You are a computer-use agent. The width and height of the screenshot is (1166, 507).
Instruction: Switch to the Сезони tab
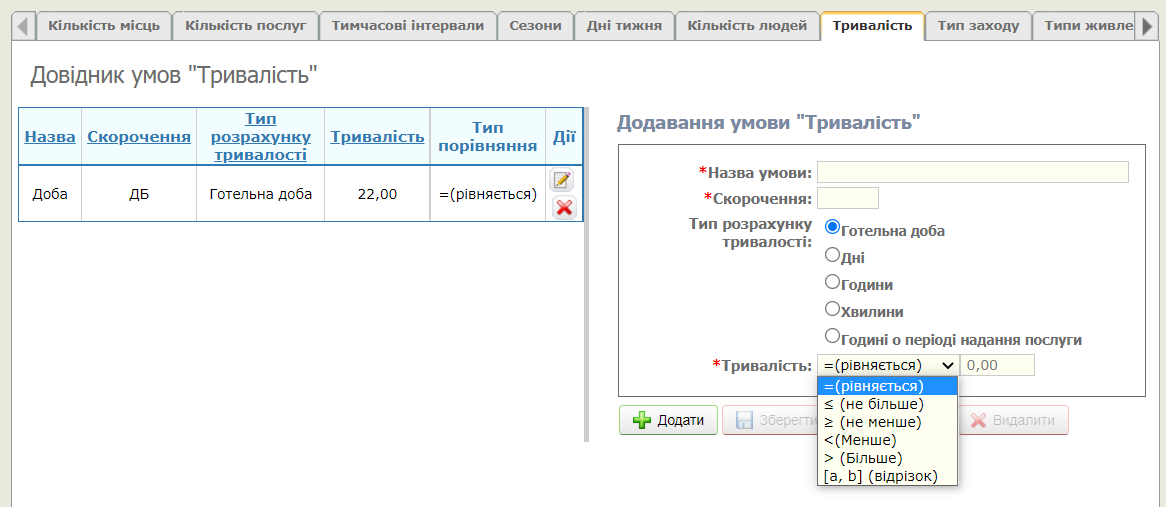(x=535, y=26)
